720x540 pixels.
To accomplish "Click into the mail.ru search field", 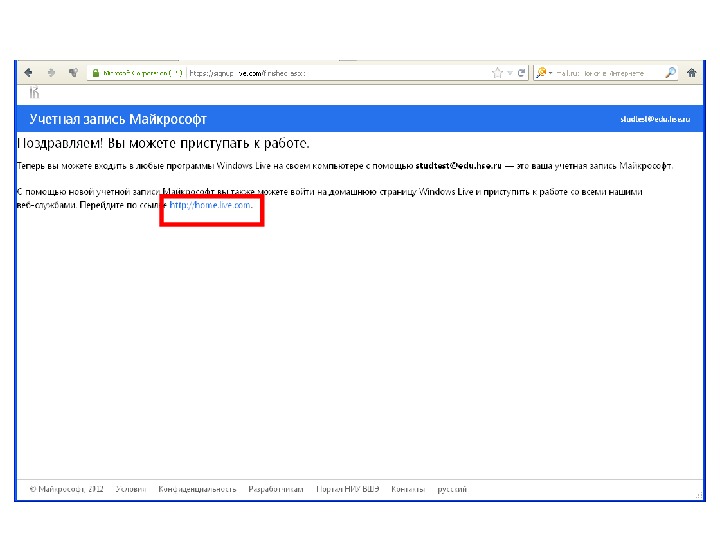I will pos(607,73).
